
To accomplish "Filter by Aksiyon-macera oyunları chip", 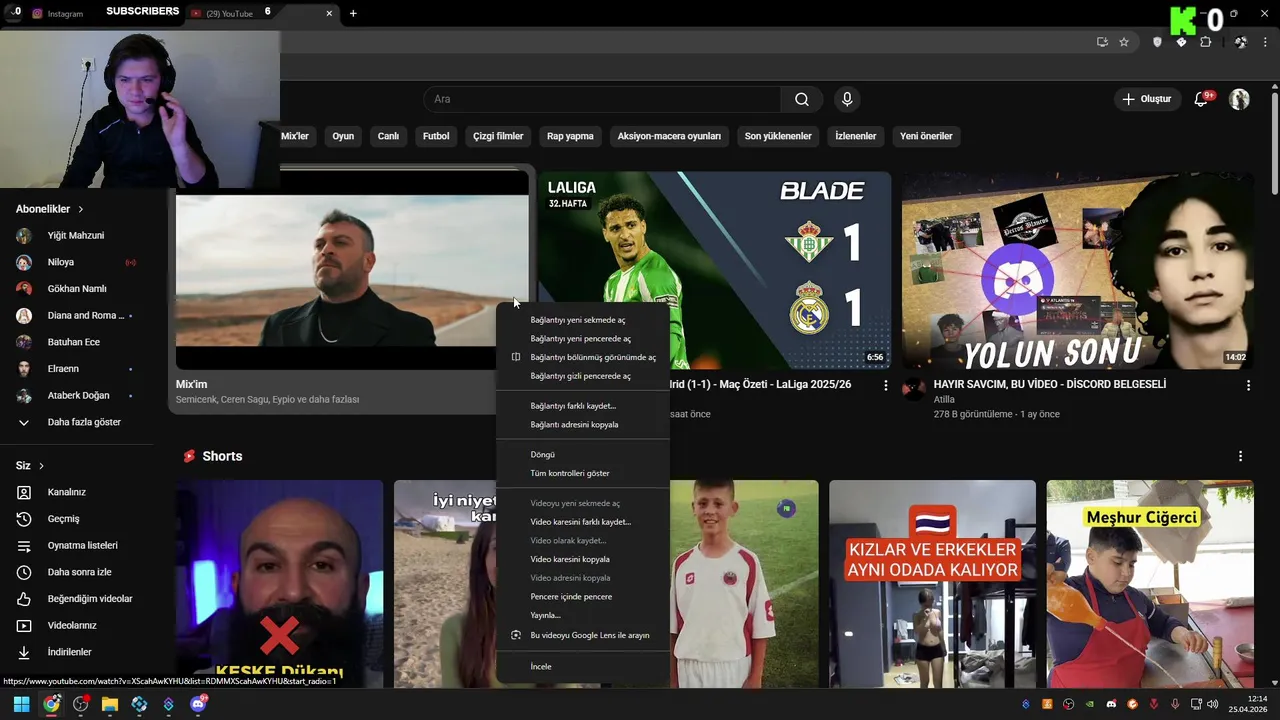I will pyautogui.click(x=669, y=136).
